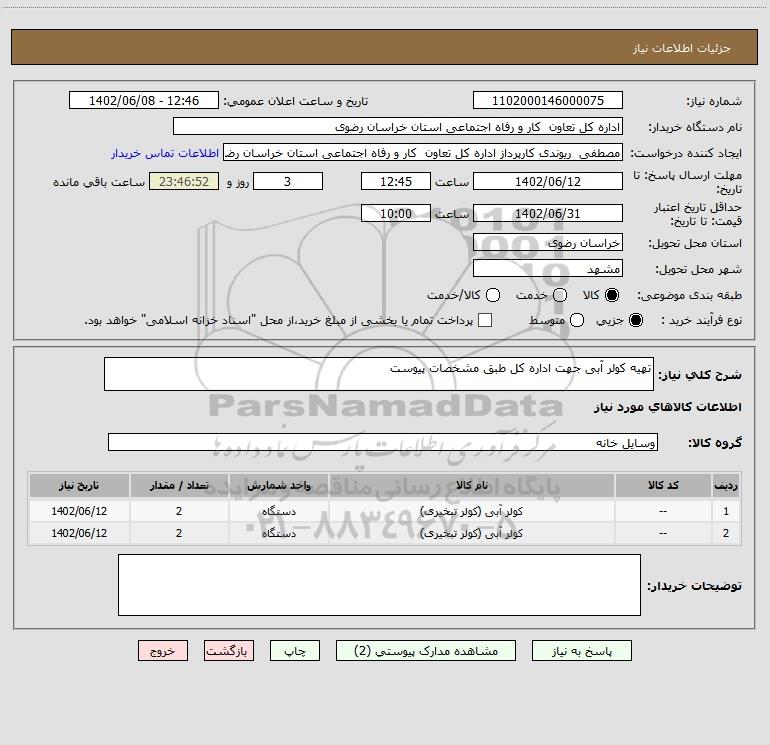770x745 pixels.
Task: Click the 'چاپ' print button
Action: pos(295,651)
